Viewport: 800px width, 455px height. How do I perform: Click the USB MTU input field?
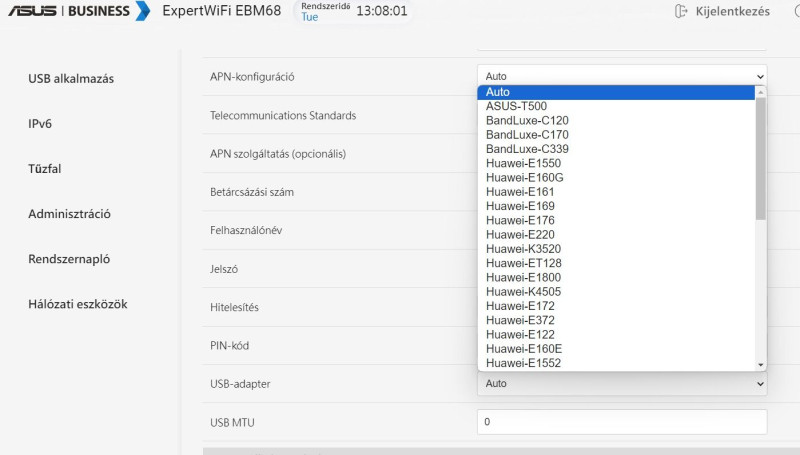pos(622,422)
